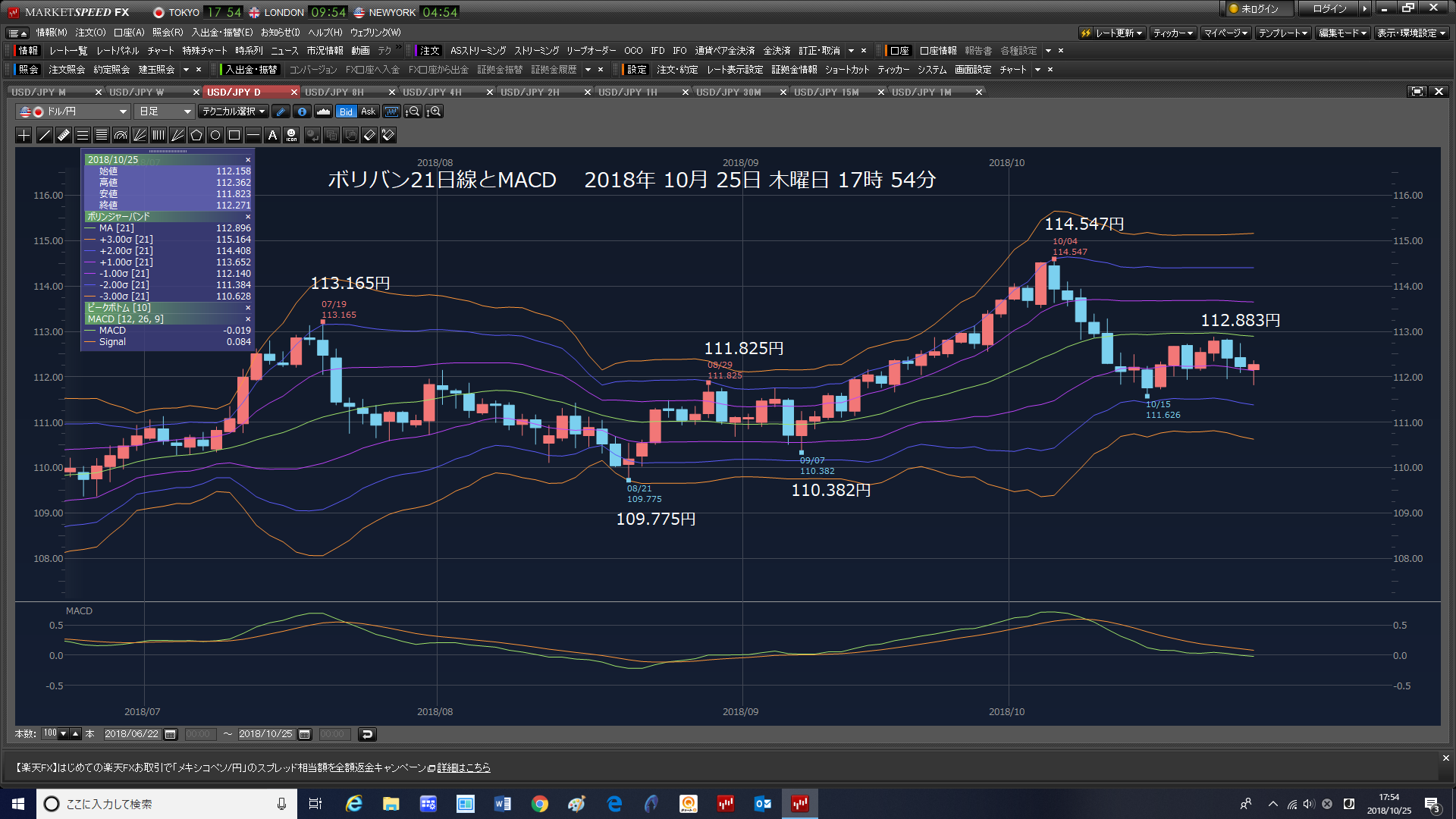Click the Windows search box

pos(167,804)
